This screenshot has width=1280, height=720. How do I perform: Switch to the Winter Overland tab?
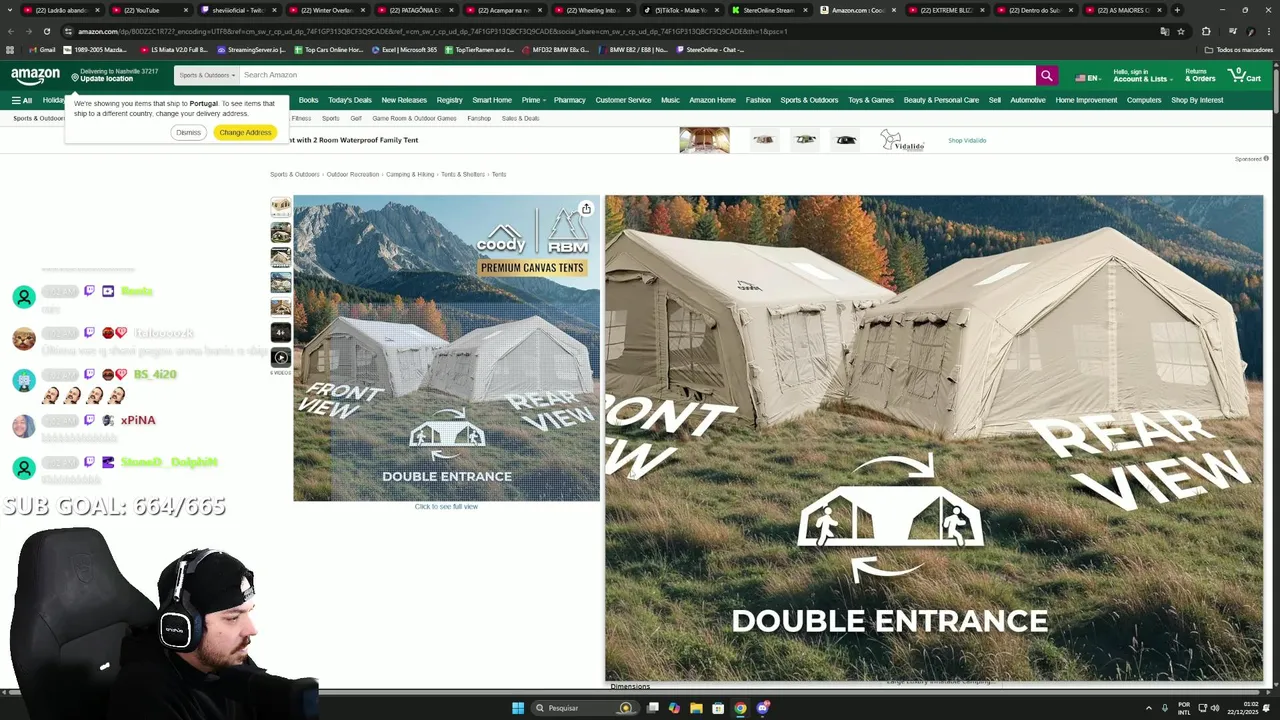coord(327,10)
